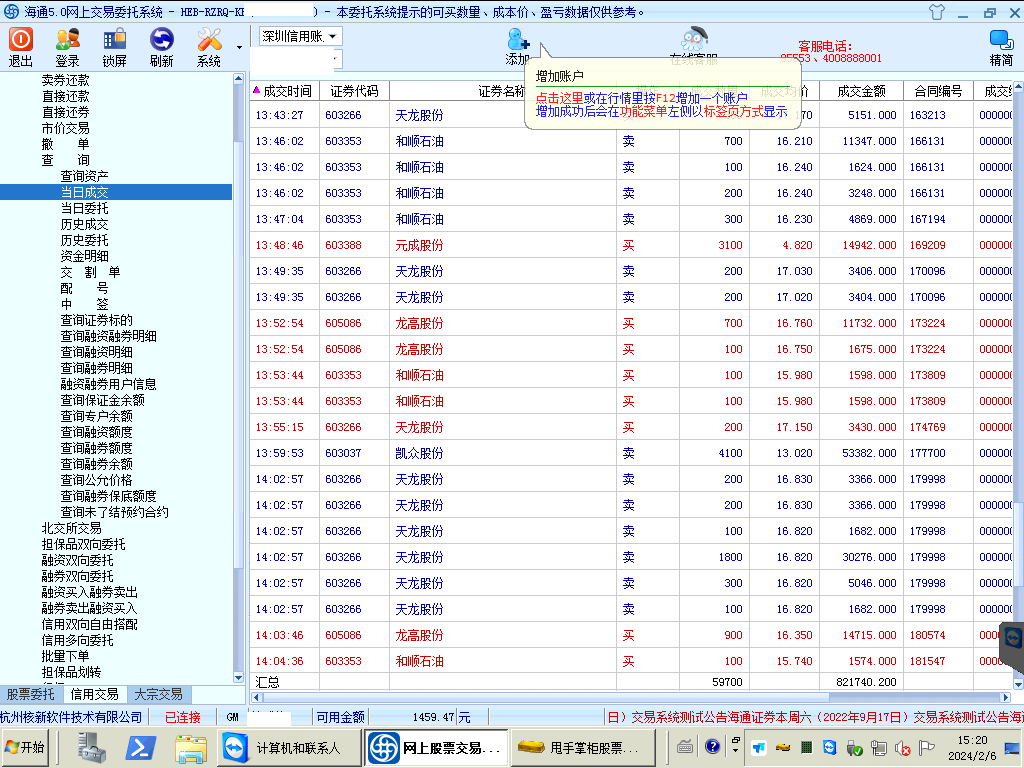Open Windows PowerShell from the taskbar
Image resolution: width=1024 pixels, height=768 pixels.
click(139, 747)
